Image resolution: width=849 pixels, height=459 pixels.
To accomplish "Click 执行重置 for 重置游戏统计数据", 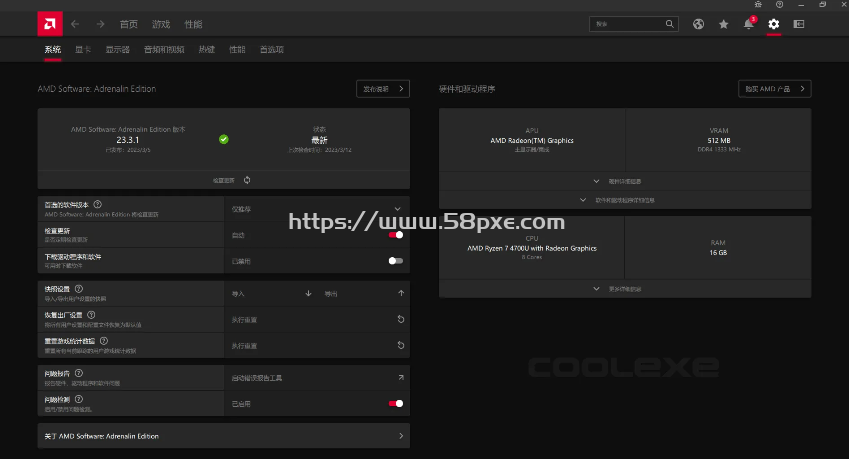I will (x=244, y=346).
